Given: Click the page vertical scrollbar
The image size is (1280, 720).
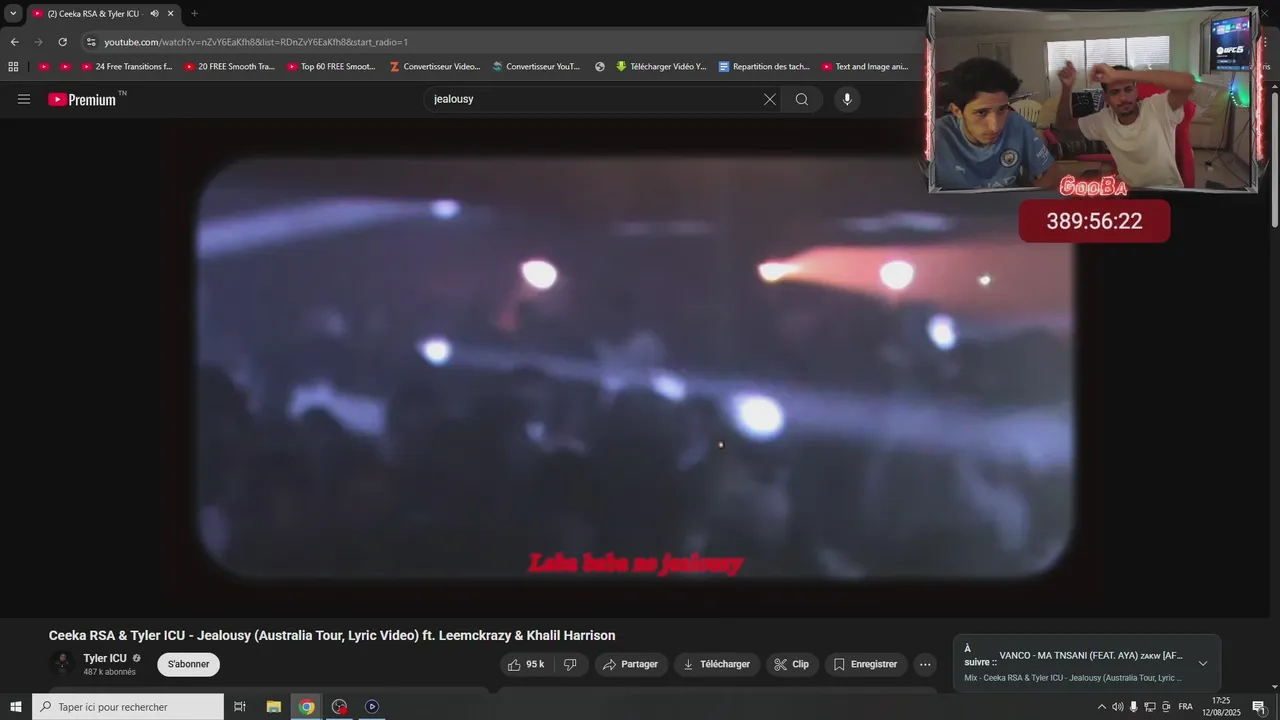Looking at the screenshot, I should [1274, 158].
